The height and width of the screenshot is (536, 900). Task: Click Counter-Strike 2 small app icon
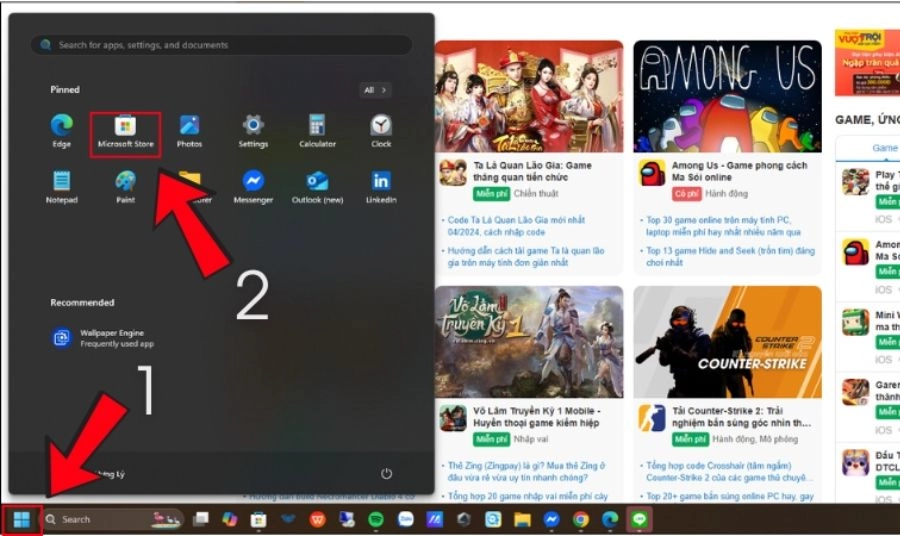pos(652,418)
